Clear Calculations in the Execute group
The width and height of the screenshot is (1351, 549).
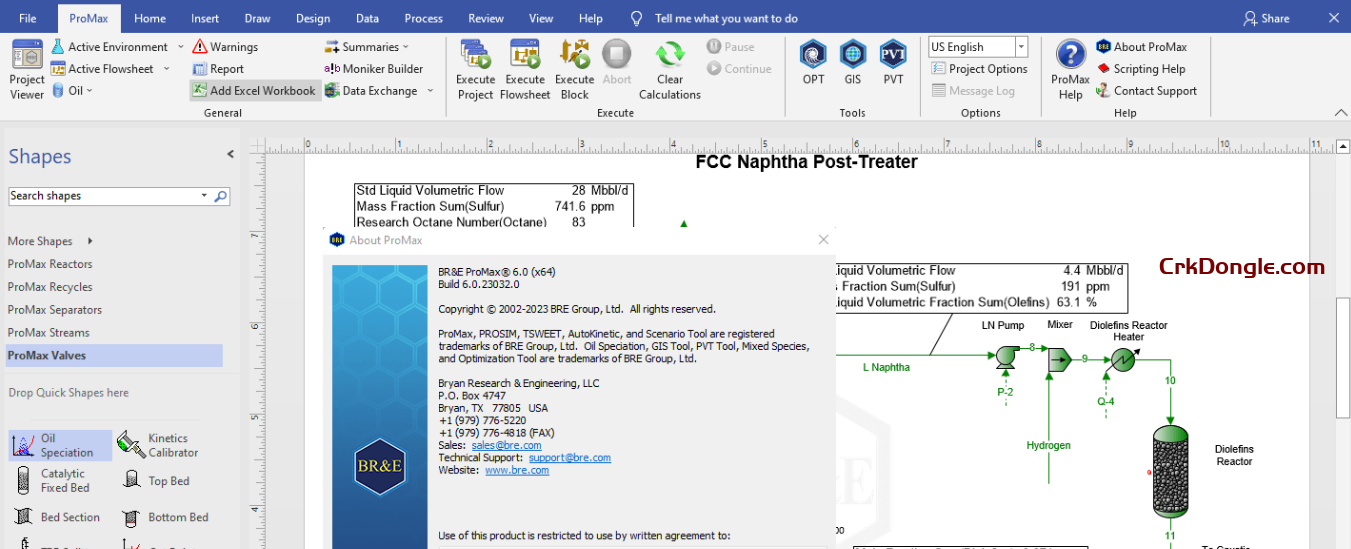pyautogui.click(x=670, y=69)
